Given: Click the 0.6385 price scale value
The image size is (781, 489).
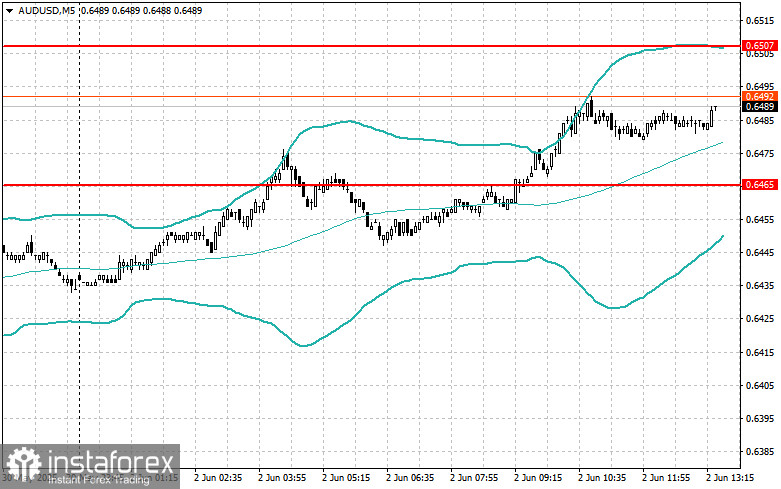Looking at the screenshot, I should coord(760,452).
